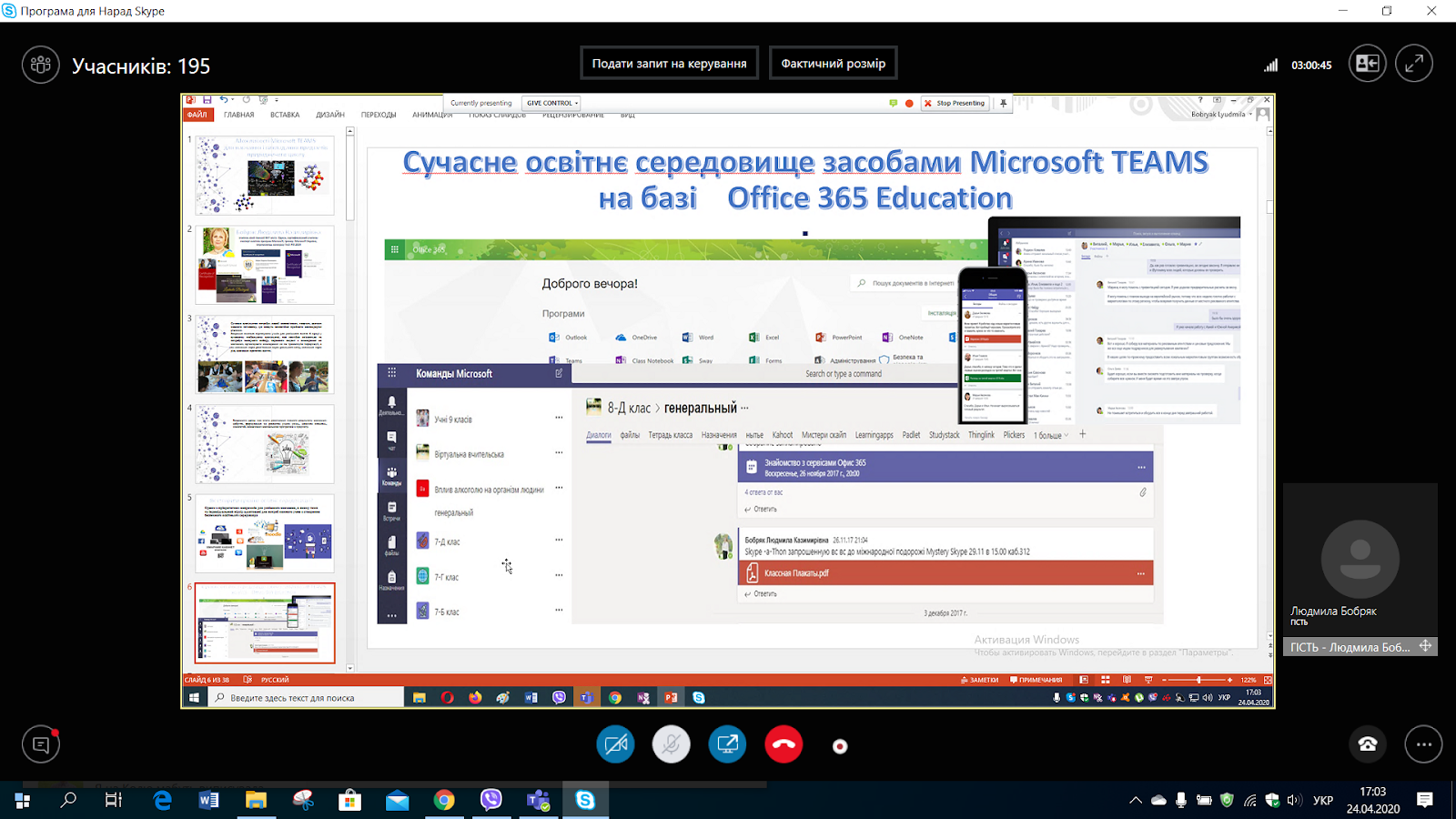Open ПЕРЕХОДЫ ribbon tab
Screen dimensions: 1456x819
[x=379, y=115]
